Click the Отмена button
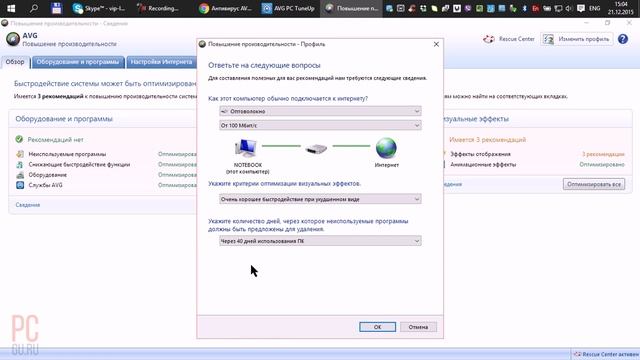The image size is (640, 360). tap(418, 327)
